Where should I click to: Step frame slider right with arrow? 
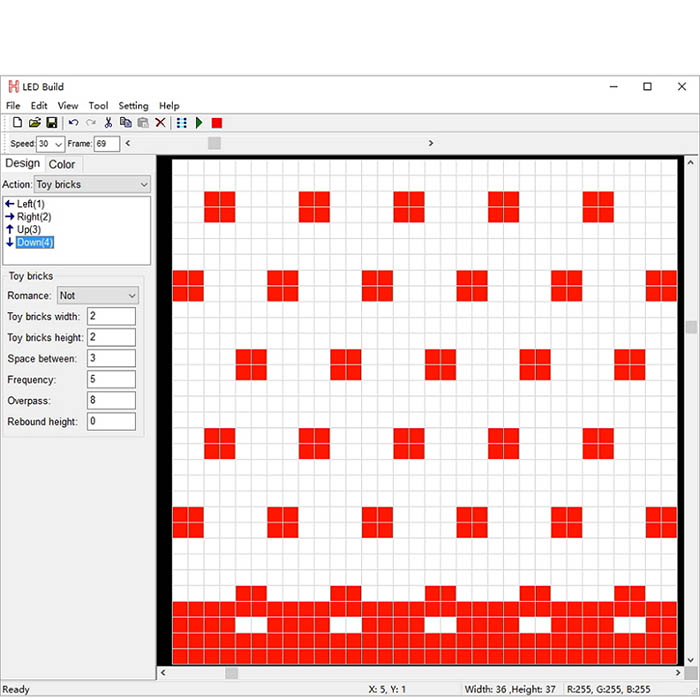tap(431, 143)
